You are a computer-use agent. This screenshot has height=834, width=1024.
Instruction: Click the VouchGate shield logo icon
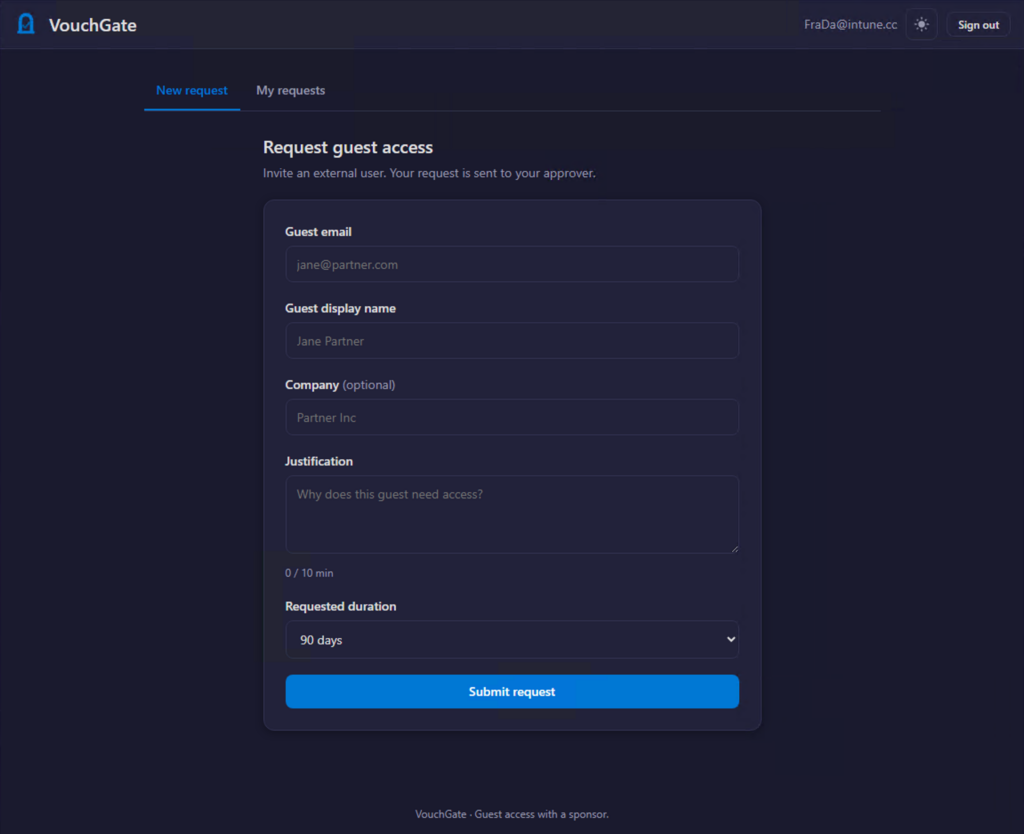[x=26, y=24]
